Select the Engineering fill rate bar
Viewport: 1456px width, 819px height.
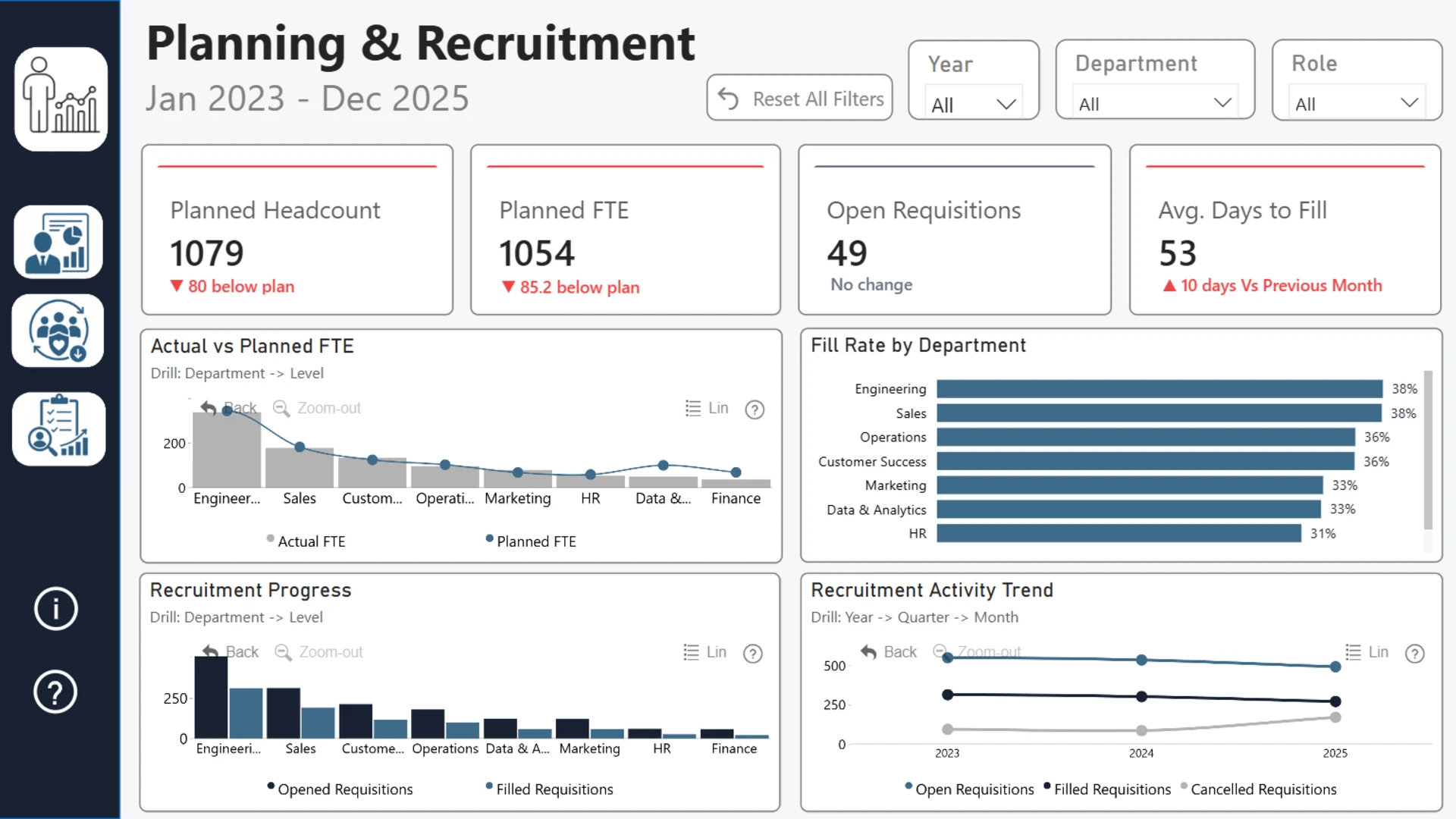[1159, 389]
